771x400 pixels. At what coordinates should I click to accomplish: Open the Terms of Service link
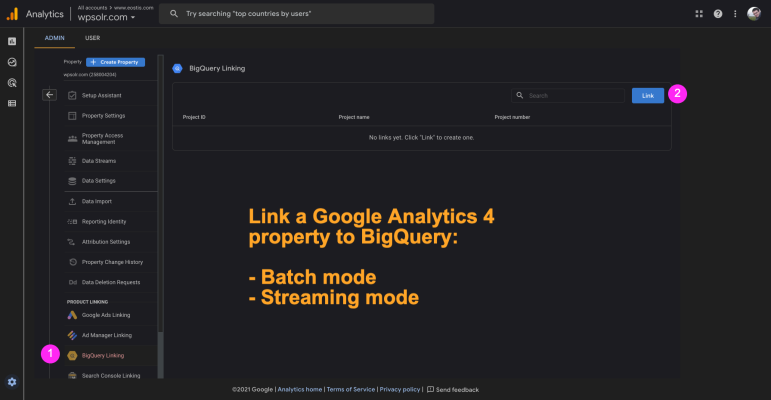[x=351, y=390]
